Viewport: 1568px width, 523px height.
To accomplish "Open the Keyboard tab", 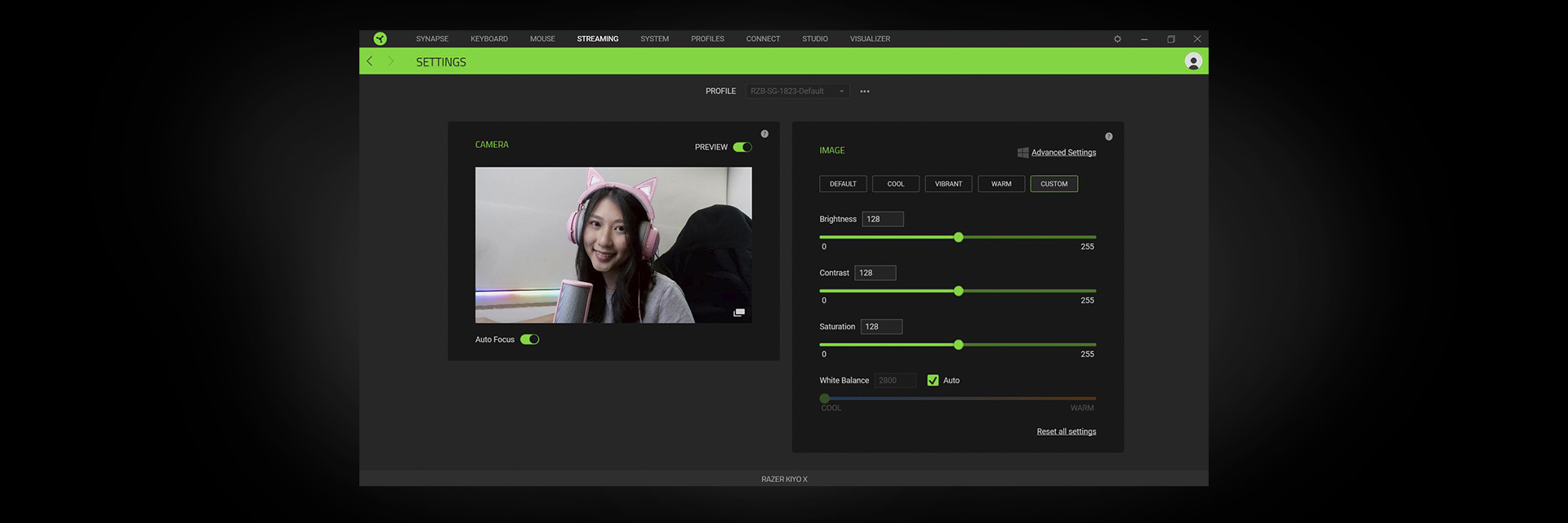I will click(x=488, y=39).
